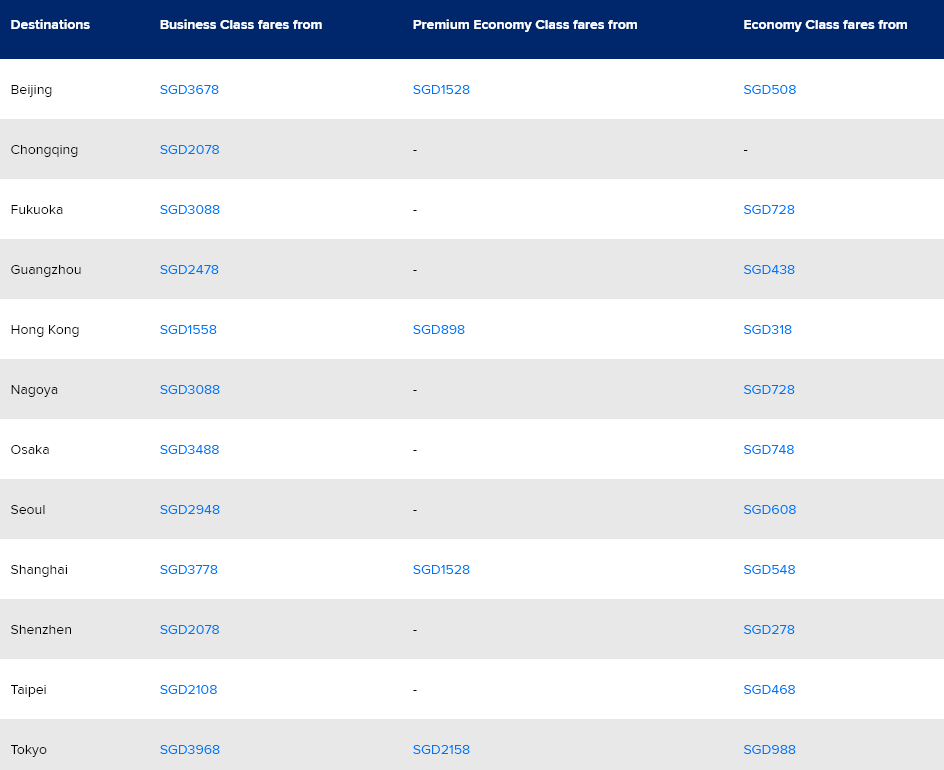Viewport: 944px width, 770px height.
Task: Open Taipei Business Class fare SGD2108
Action: (x=188, y=690)
